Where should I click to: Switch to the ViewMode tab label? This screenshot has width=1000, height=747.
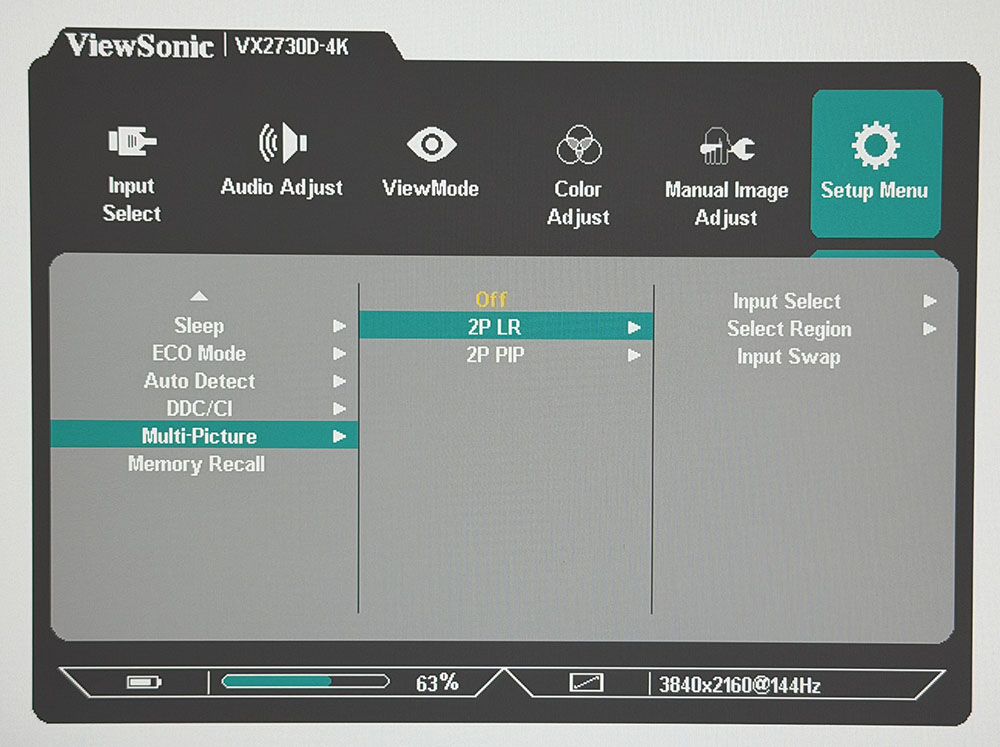430,188
